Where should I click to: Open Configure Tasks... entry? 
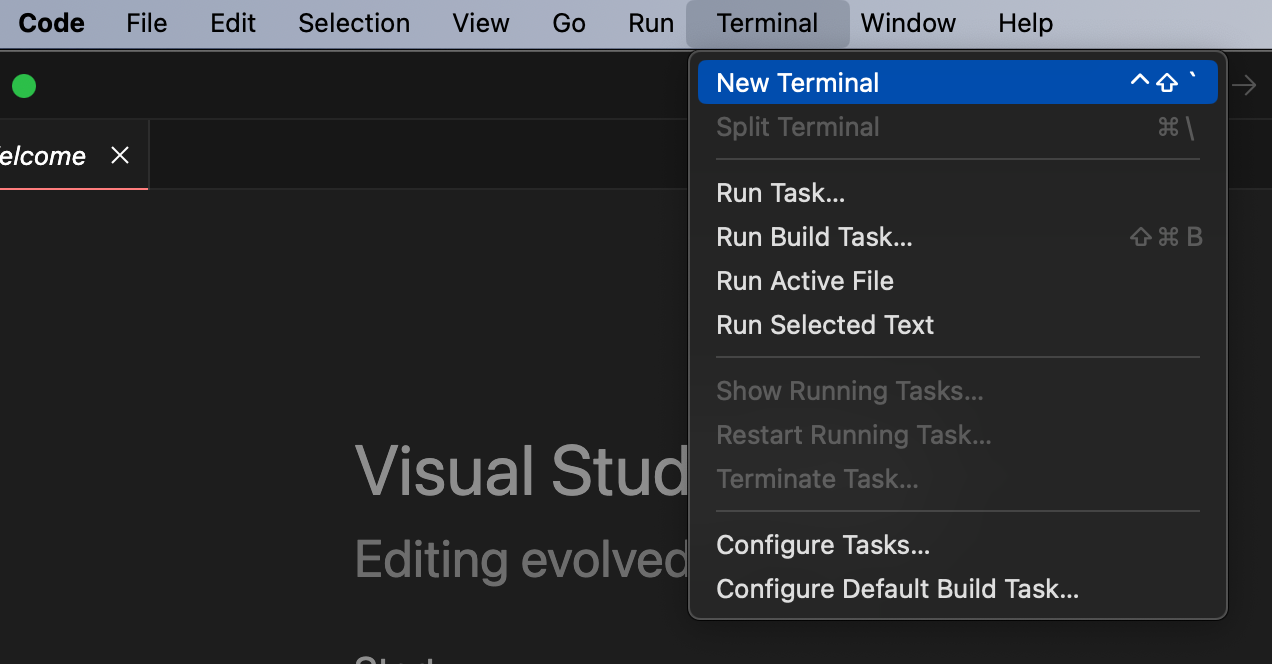pyautogui.click(x=822, y=545)
